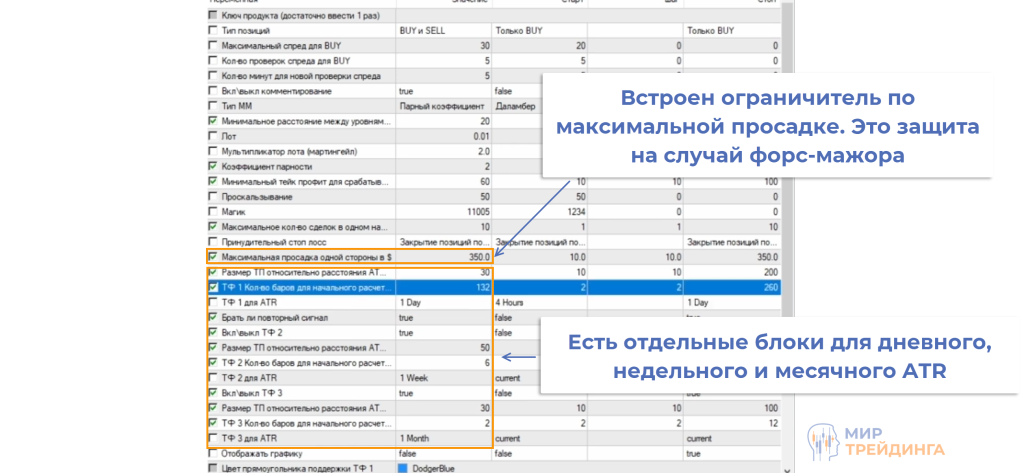
Task: Open the Тип ММ value Парный коэффициент
Action: (x=444, y=106)
